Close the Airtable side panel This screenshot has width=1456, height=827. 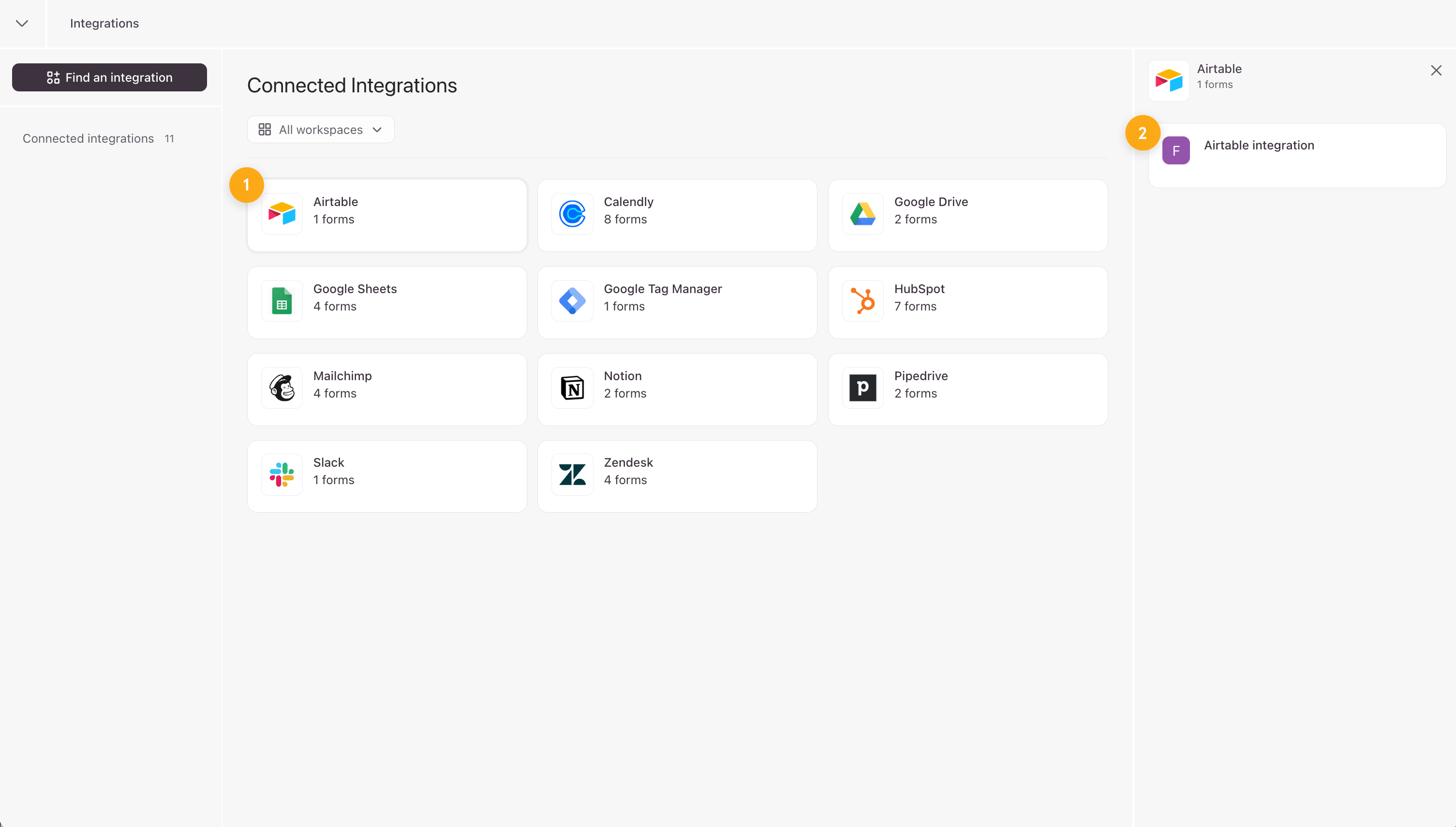[x=1436, y=71]
